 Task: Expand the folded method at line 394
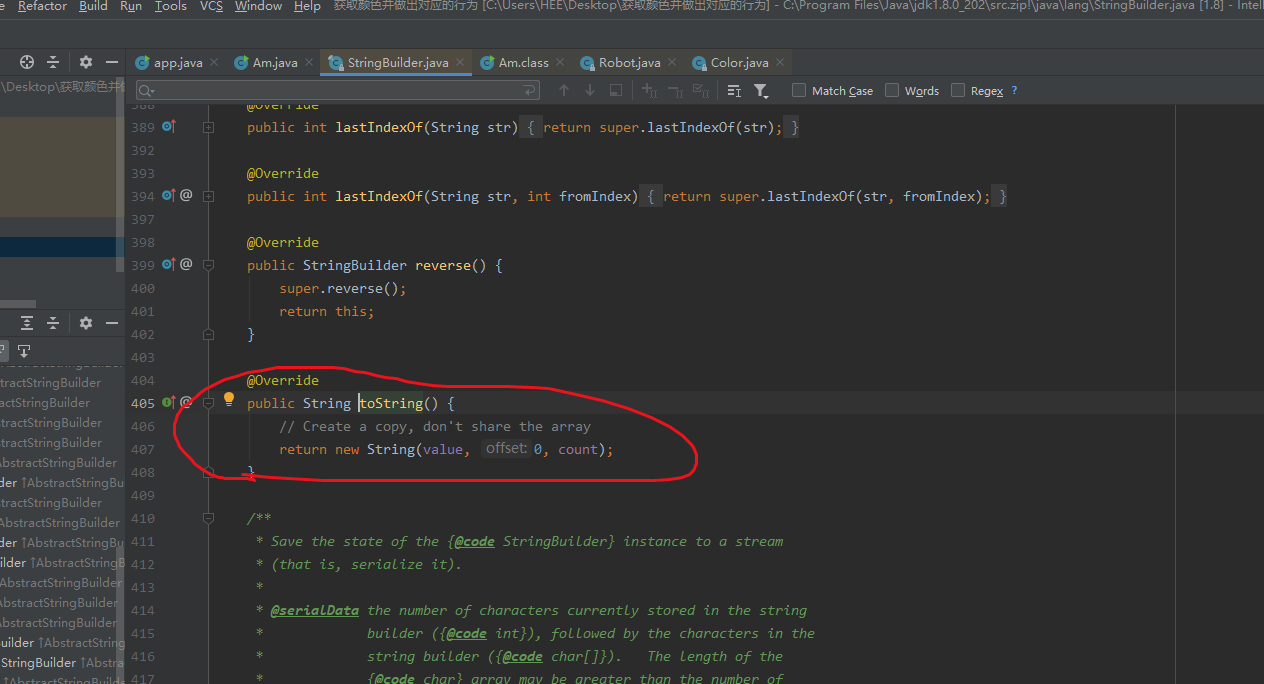click(x=208, y=197)
